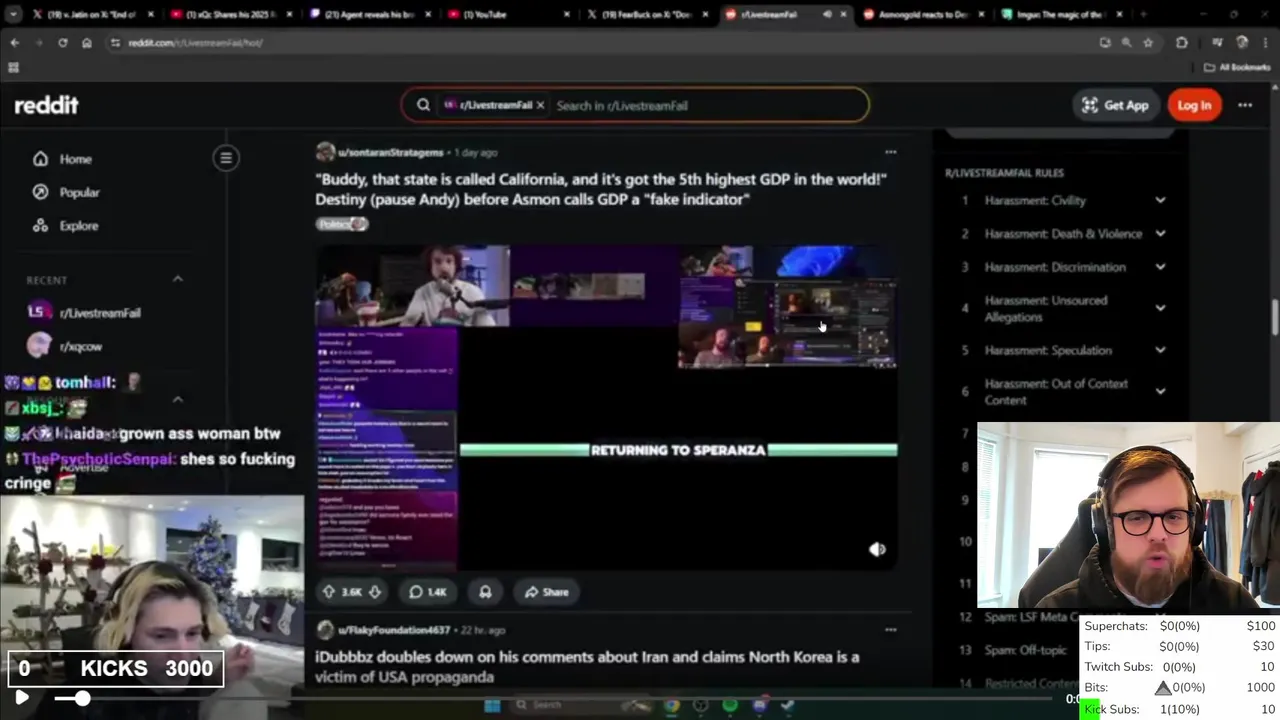The image size is (1280, 720).
Task: Go back using the browser back arrow
Action: click(x=15, y=43)
